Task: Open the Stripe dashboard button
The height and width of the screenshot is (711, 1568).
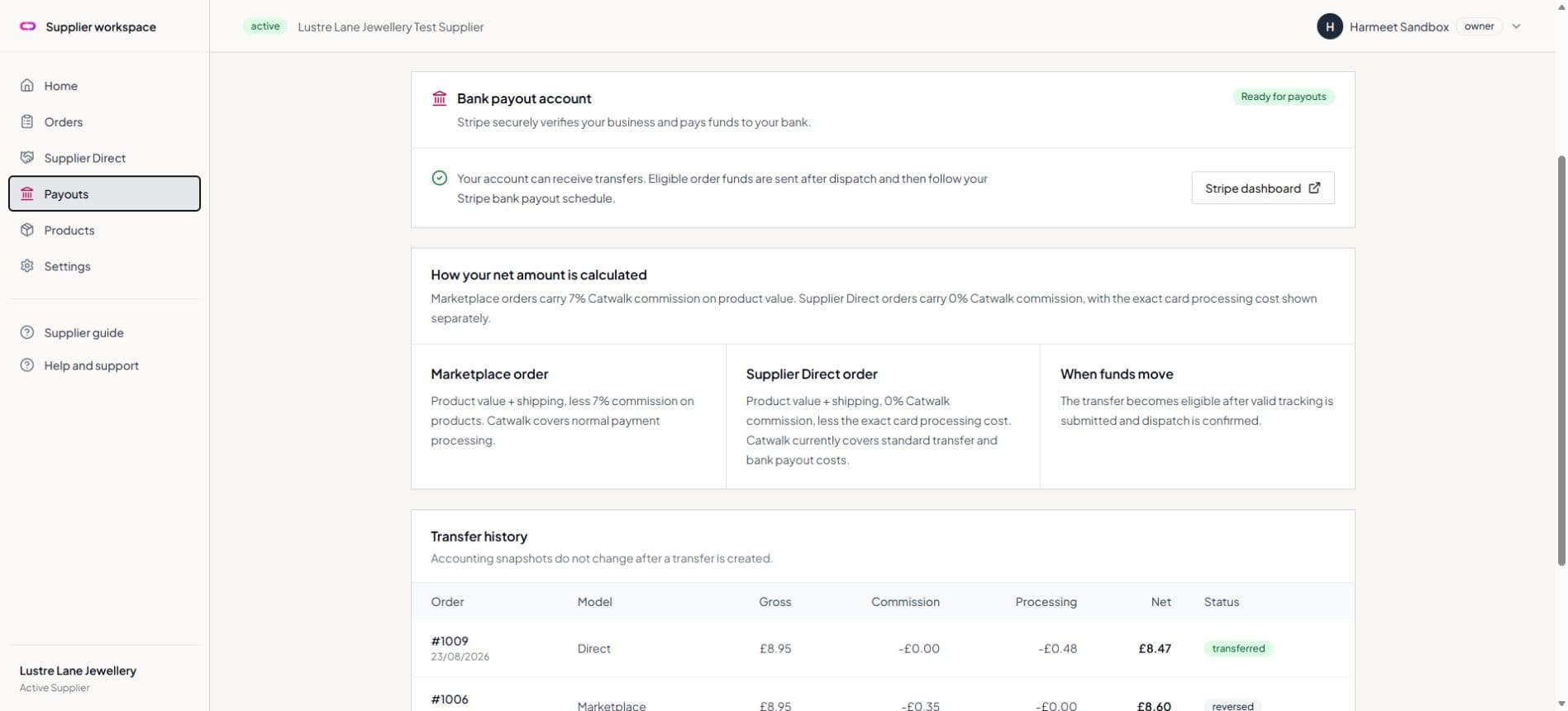Action: point(1262,188)
